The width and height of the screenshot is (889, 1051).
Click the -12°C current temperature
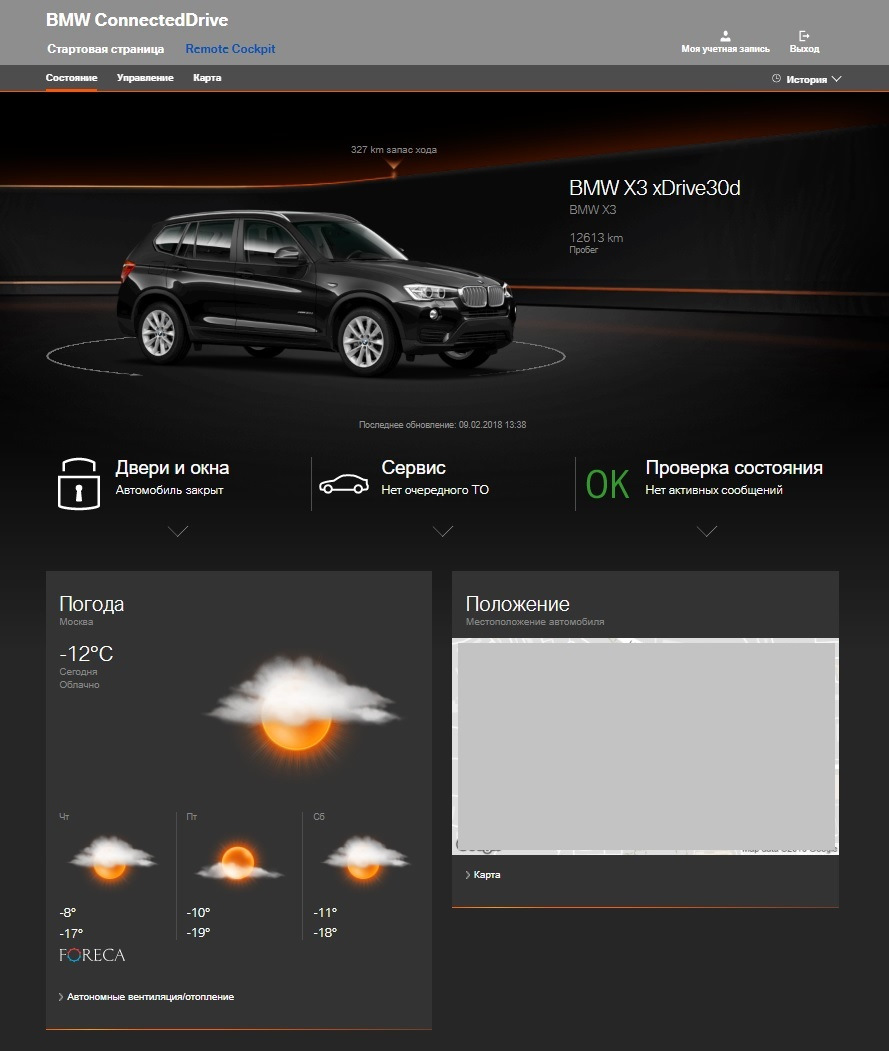[86, 654]
